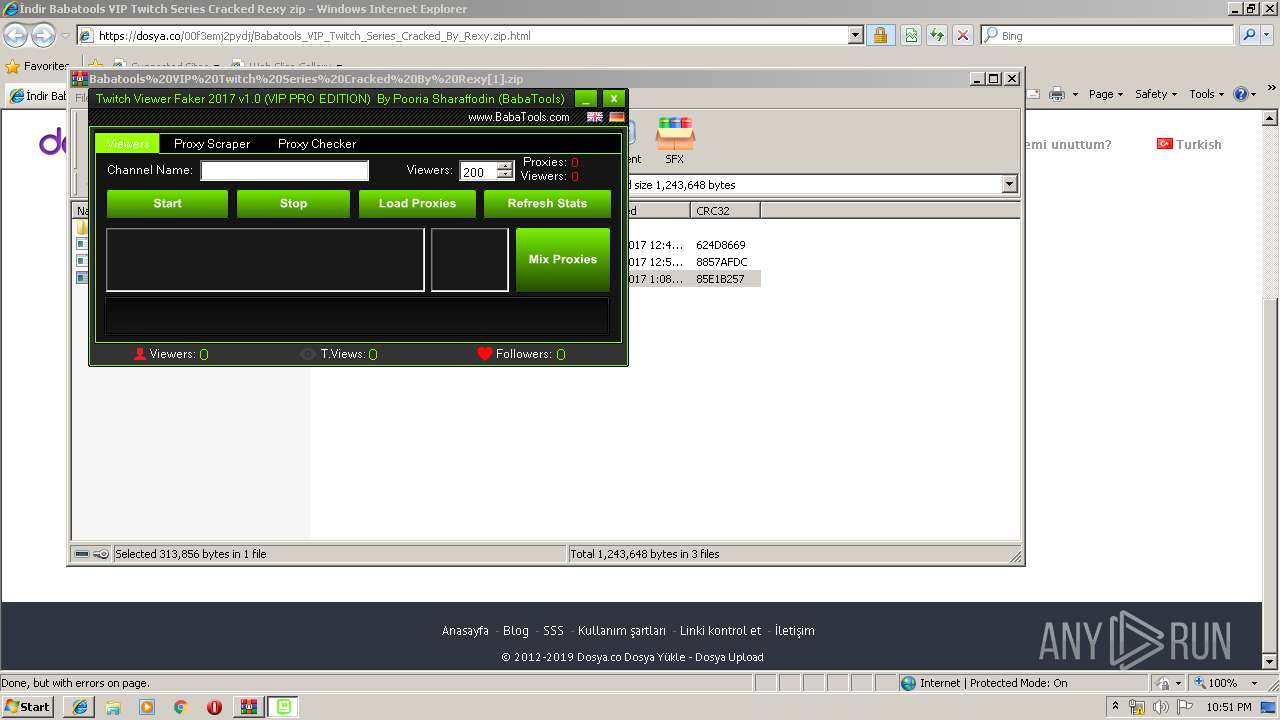The width and height of the screenshot is (1280, 720).
Task: Go forward in Internet Explorer
Action: tap(43, 36)
